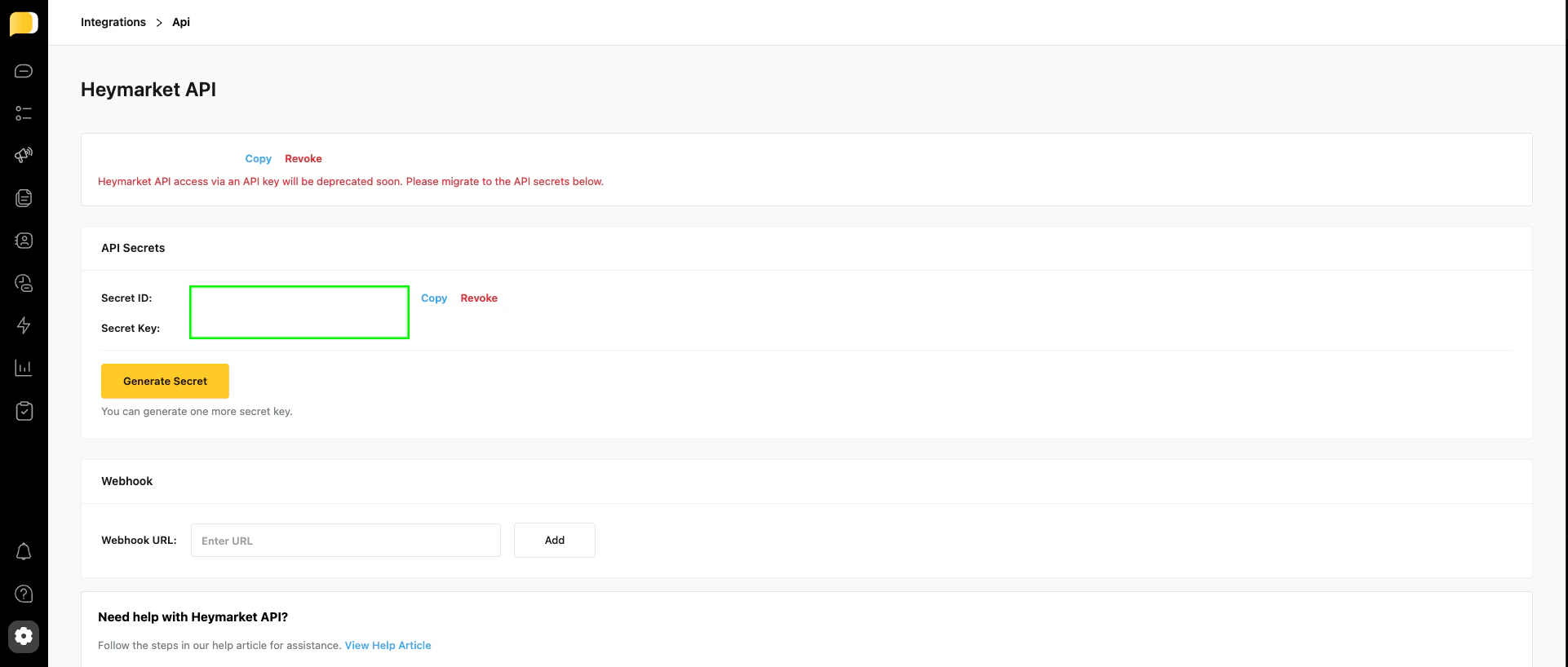Open the megaphone broadcasts icon
This screenshot has width=1568, height=667.
tap(24, 155)
